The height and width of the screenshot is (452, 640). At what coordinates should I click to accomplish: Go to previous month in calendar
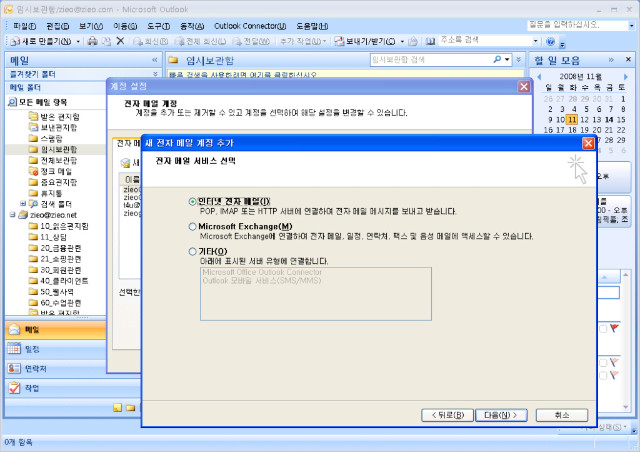539,76
